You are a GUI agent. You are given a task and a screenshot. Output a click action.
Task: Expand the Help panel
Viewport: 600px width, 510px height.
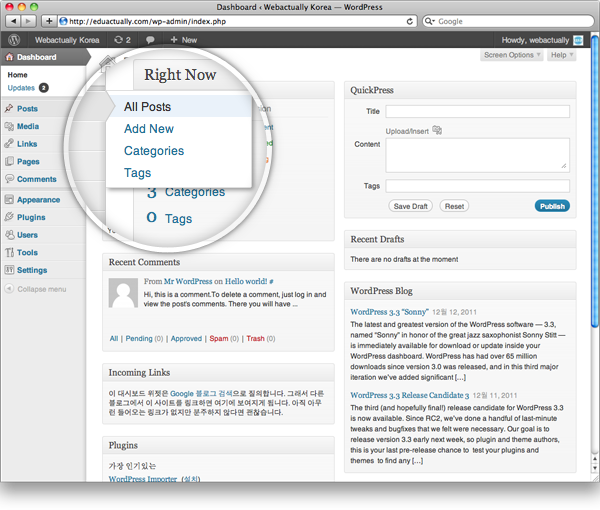[x=561, y=55]
